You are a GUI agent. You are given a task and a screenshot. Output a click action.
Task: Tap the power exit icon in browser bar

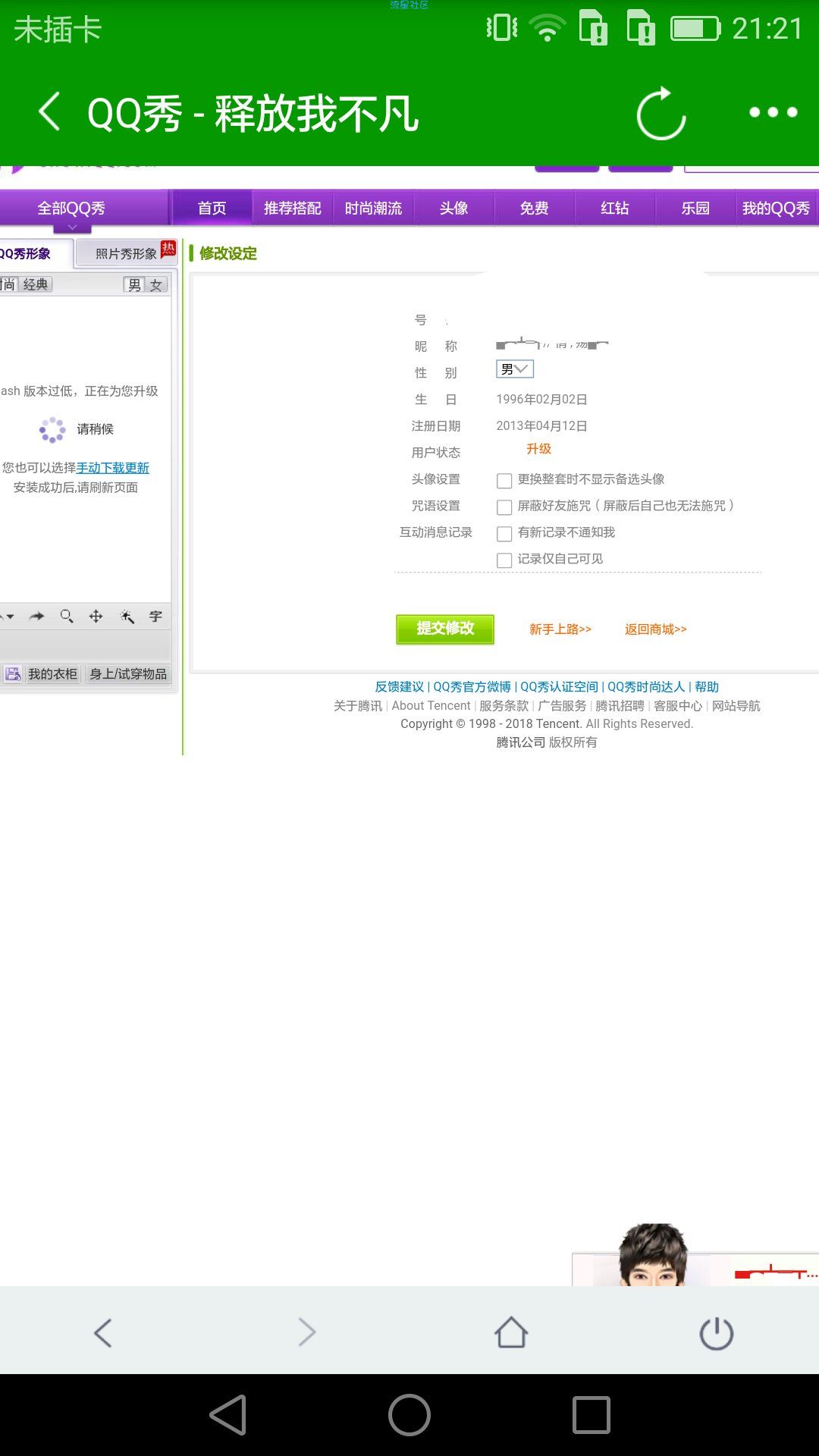(x=716, y=1333)
